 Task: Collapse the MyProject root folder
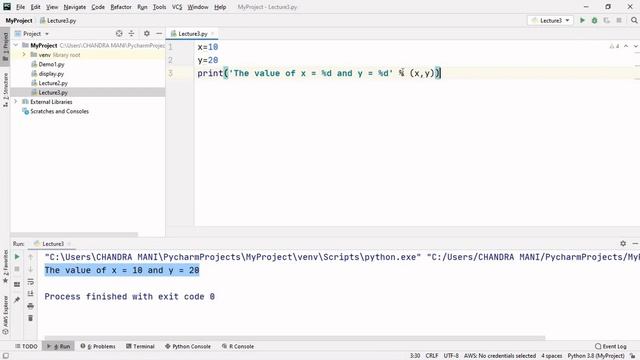[x=16, y=45]
